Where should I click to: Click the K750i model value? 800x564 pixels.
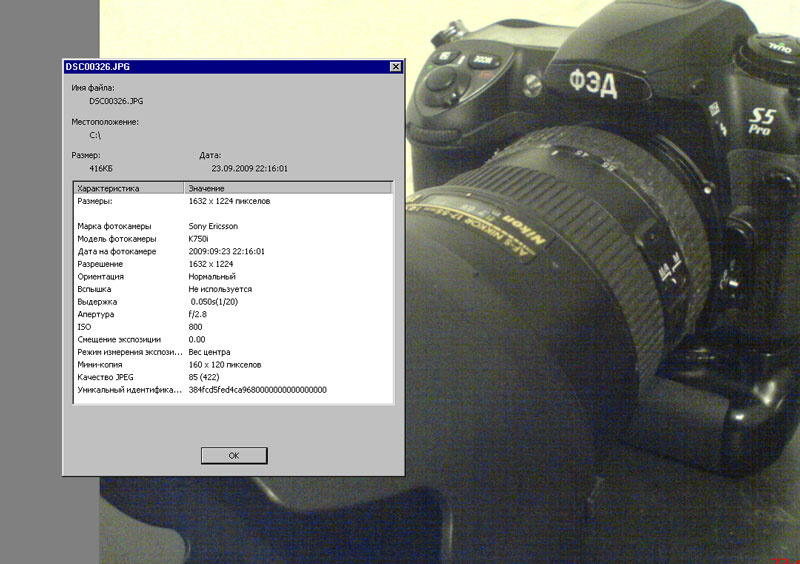pos(198,239)
